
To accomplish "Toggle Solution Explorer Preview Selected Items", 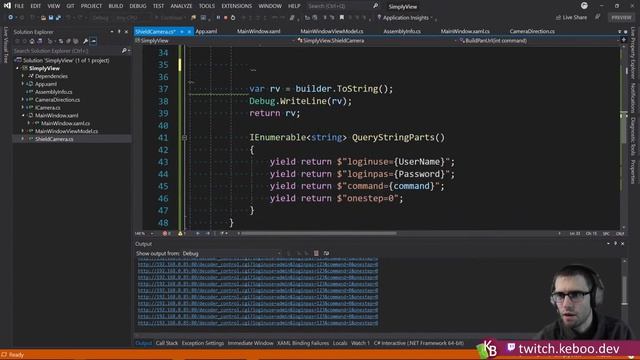I will click(93, 41).
